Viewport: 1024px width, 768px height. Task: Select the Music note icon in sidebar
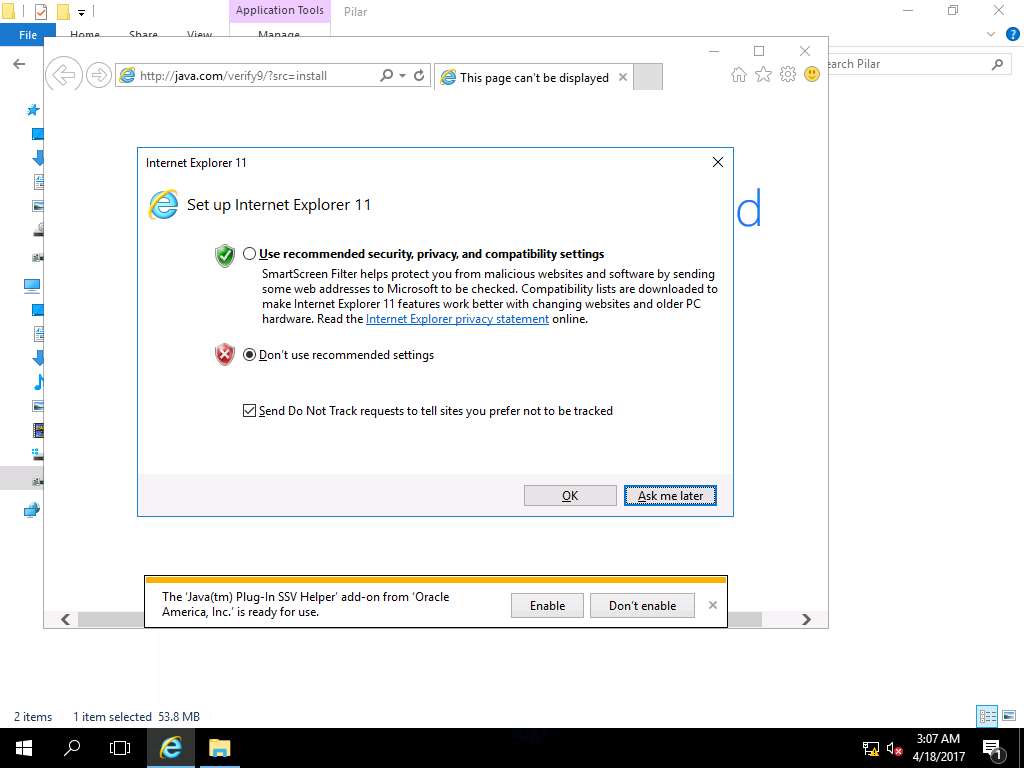(39, 381)
